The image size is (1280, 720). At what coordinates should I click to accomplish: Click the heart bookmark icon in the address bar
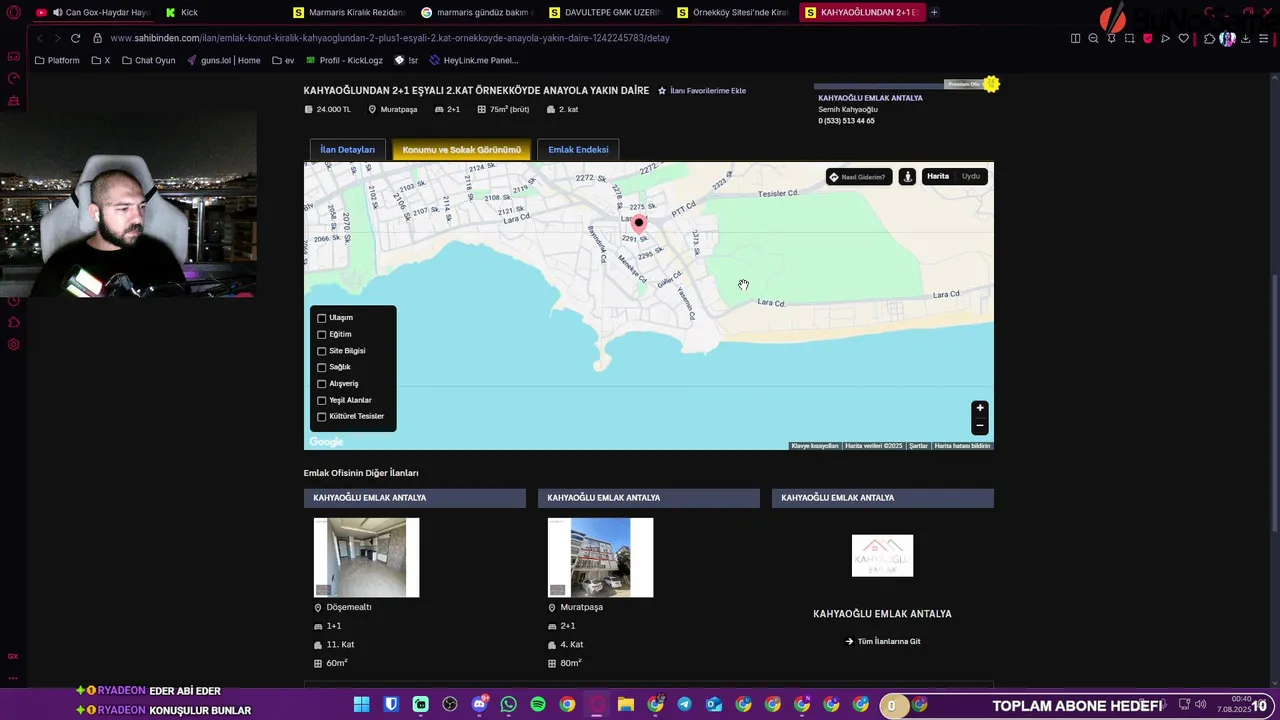pos(1183,38)
